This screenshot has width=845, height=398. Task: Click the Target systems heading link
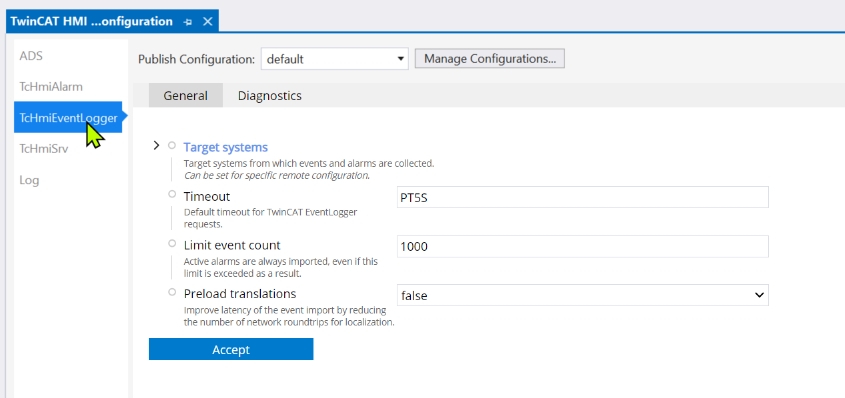tap(225, 147)
